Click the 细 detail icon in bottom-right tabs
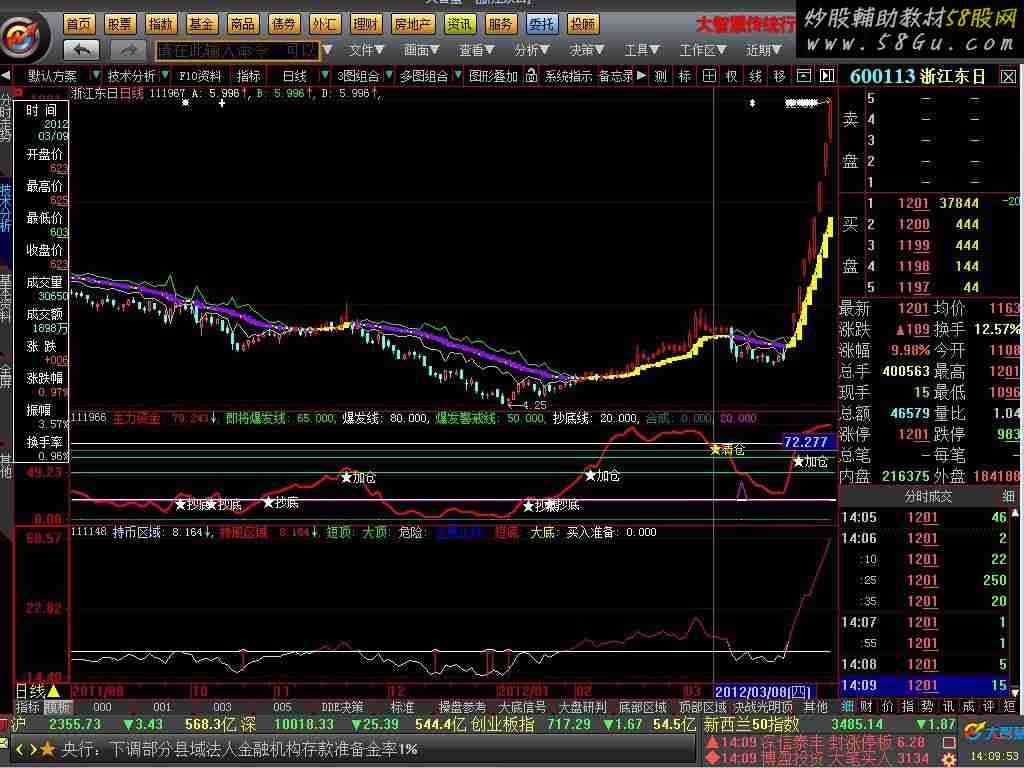 pos(847,707)
